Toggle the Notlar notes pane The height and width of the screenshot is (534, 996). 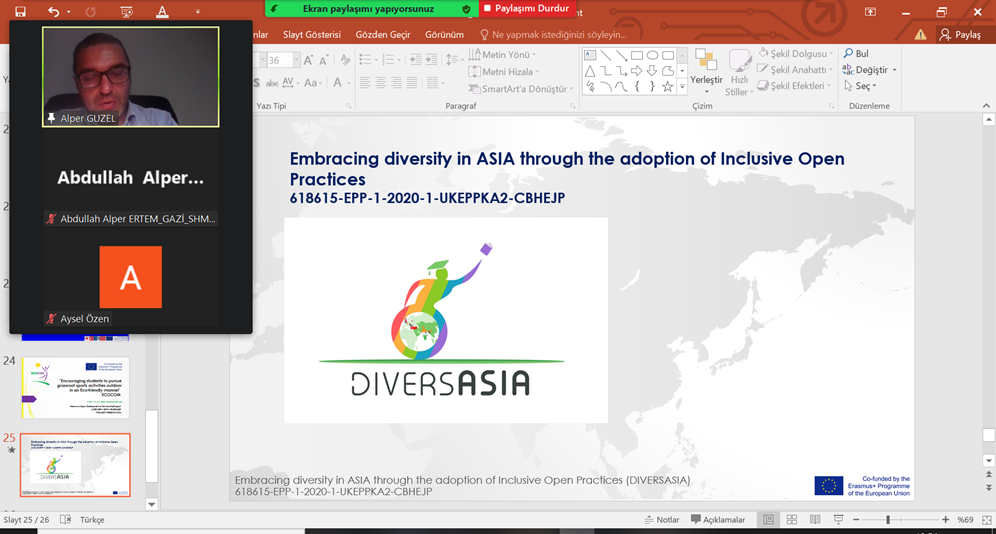pos(661,520)
